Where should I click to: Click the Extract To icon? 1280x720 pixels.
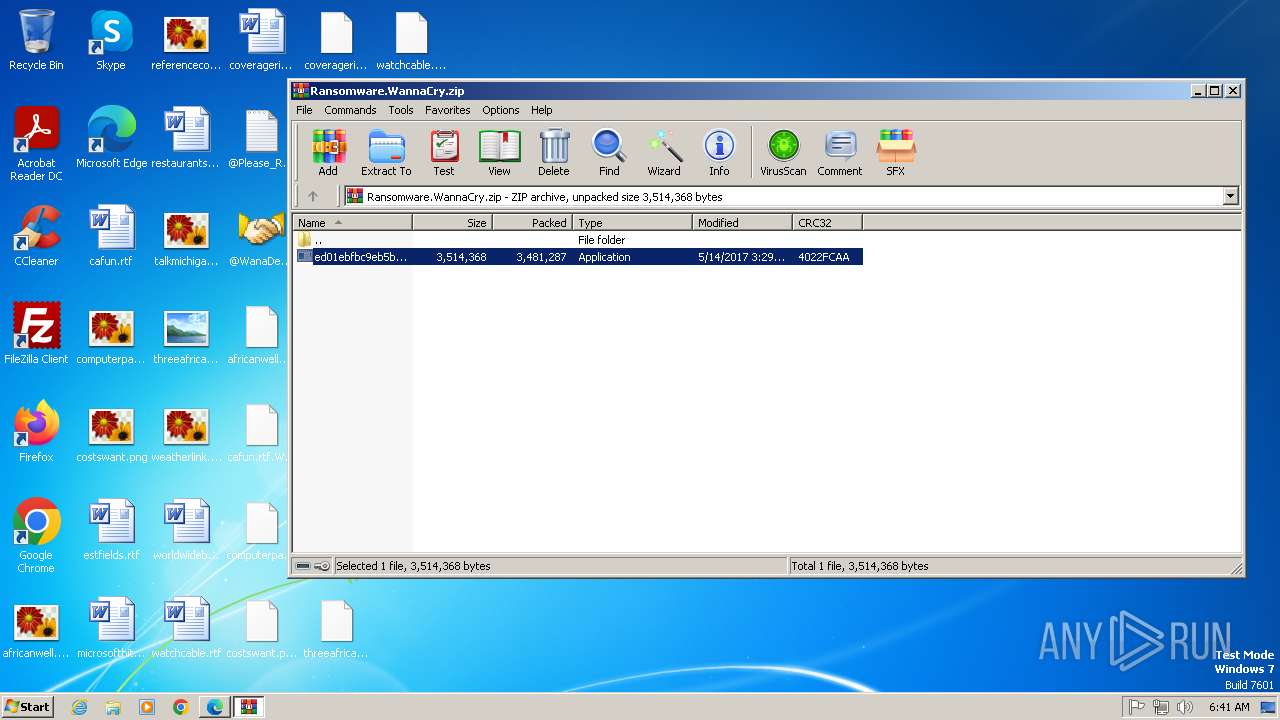pos(386,153)
